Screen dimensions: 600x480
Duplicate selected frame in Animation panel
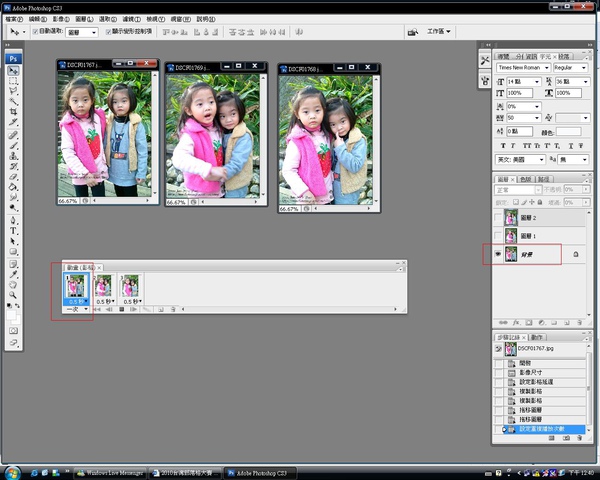161,309
